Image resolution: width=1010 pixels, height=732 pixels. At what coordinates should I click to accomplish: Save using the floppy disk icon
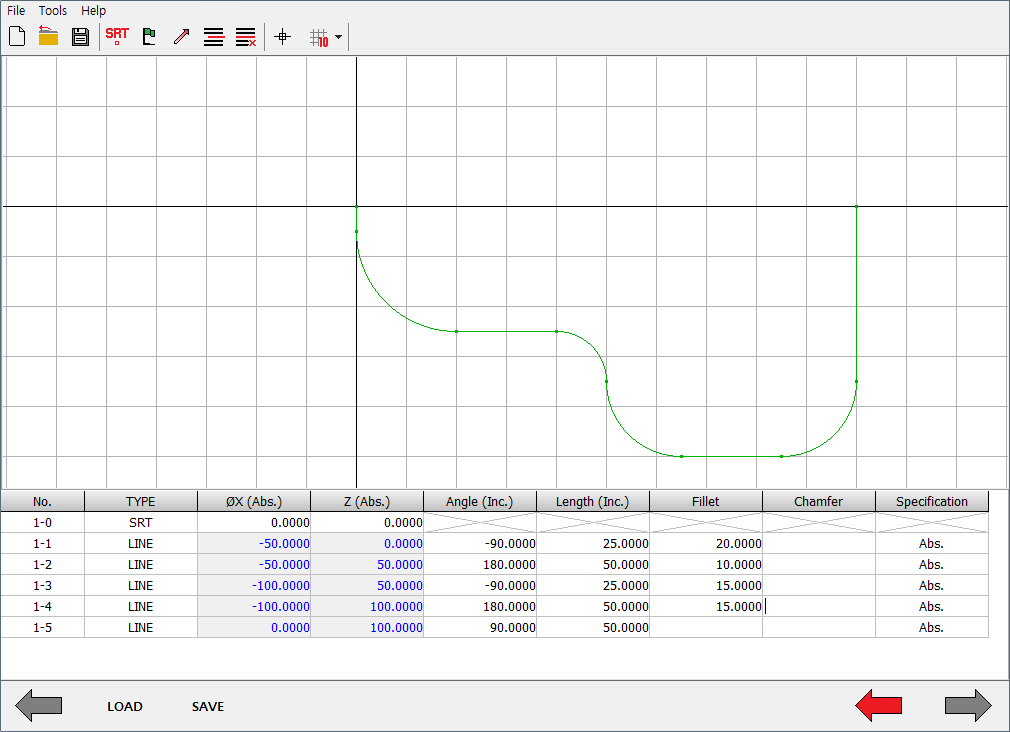pos(80,37)
